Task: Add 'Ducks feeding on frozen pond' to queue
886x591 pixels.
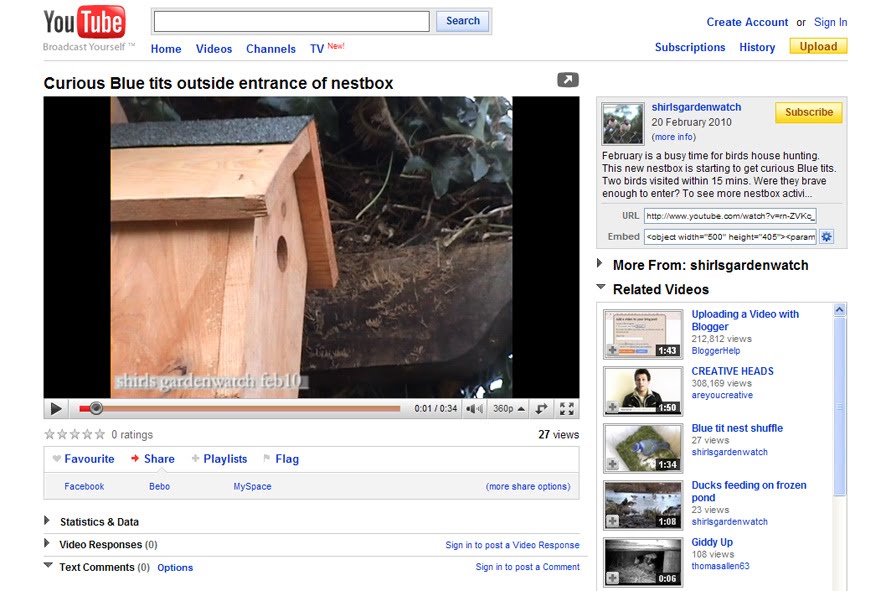Action: click(x=613, y=521)
